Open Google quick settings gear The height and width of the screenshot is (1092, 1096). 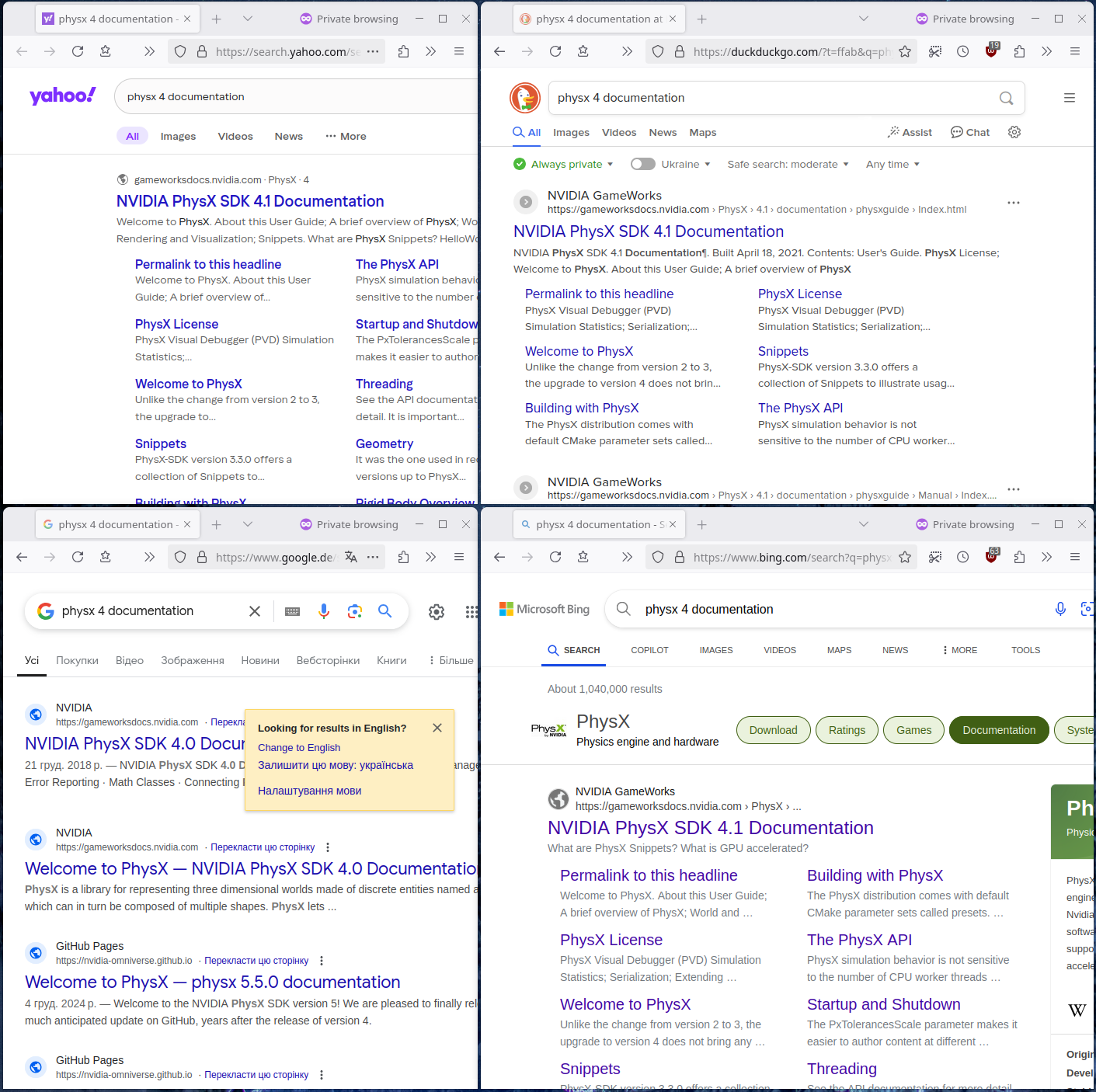coord(437,612)
